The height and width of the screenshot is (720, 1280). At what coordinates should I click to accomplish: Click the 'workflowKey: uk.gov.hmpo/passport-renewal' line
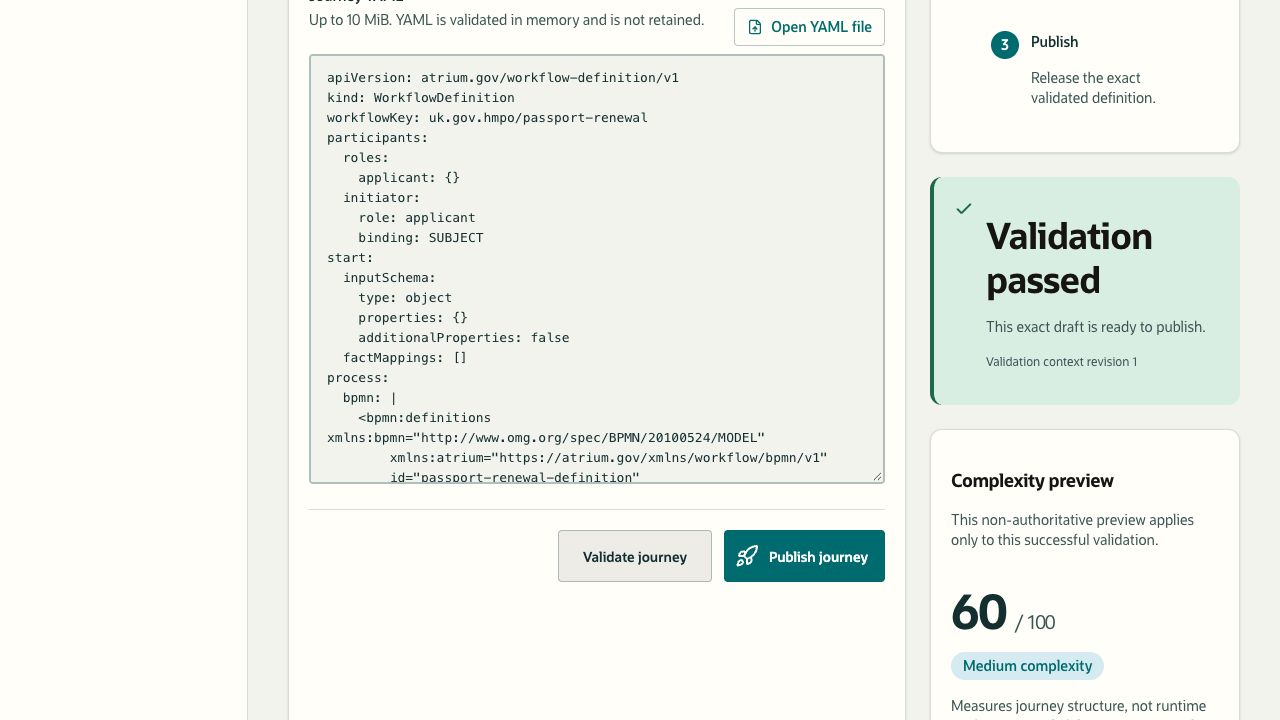click(x=487, y=117)
